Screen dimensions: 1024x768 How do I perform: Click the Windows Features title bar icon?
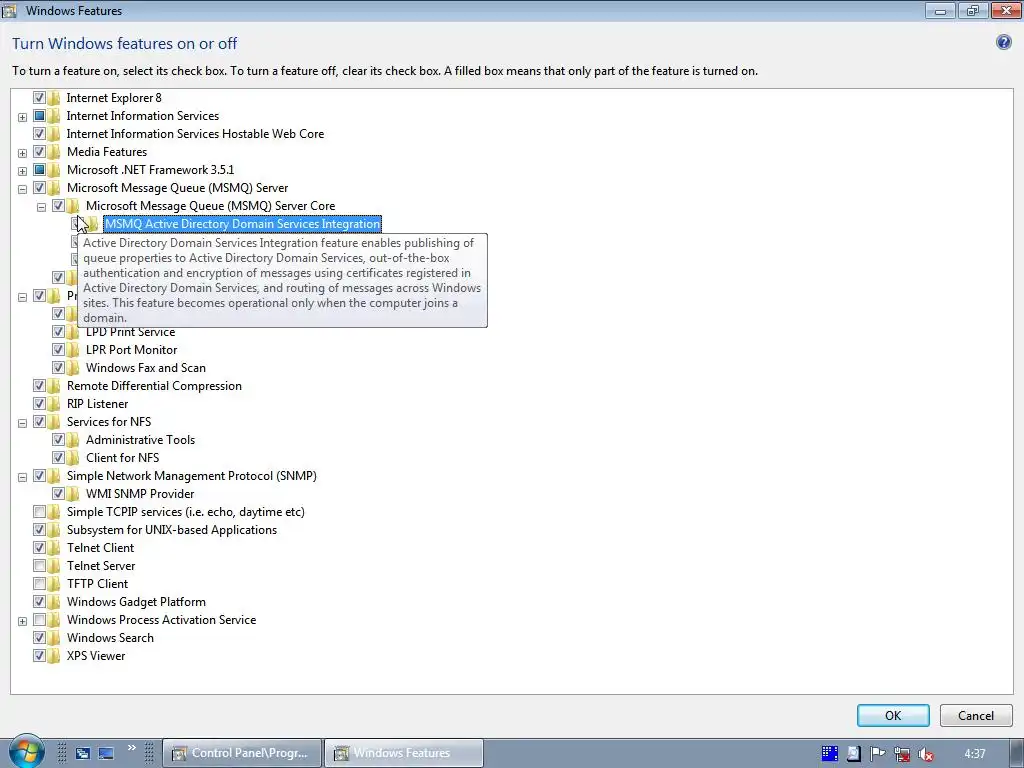pos(9,10)
